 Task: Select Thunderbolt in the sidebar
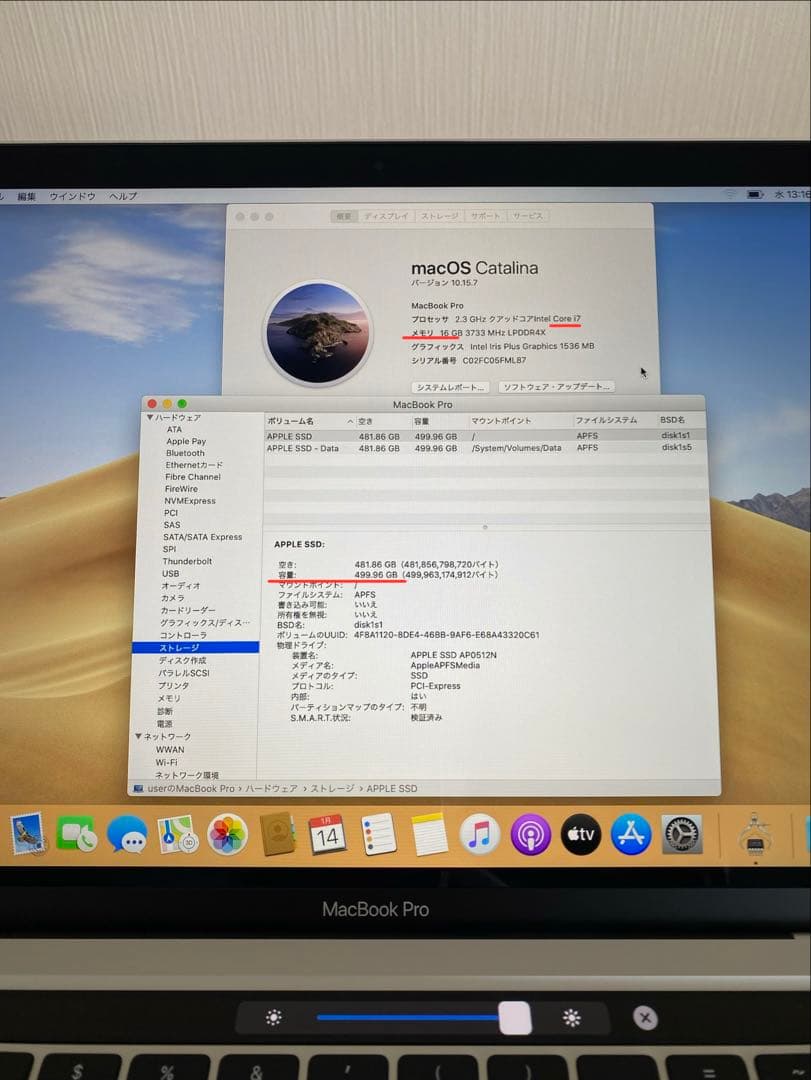point(189,561)
